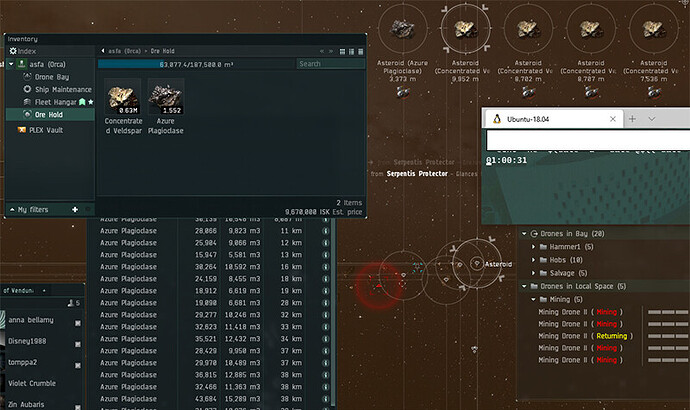Viewport: 690px width, 410px height.
Task: Click the status tag icon beside Disney1988
Action: click(x=78, y=344)
